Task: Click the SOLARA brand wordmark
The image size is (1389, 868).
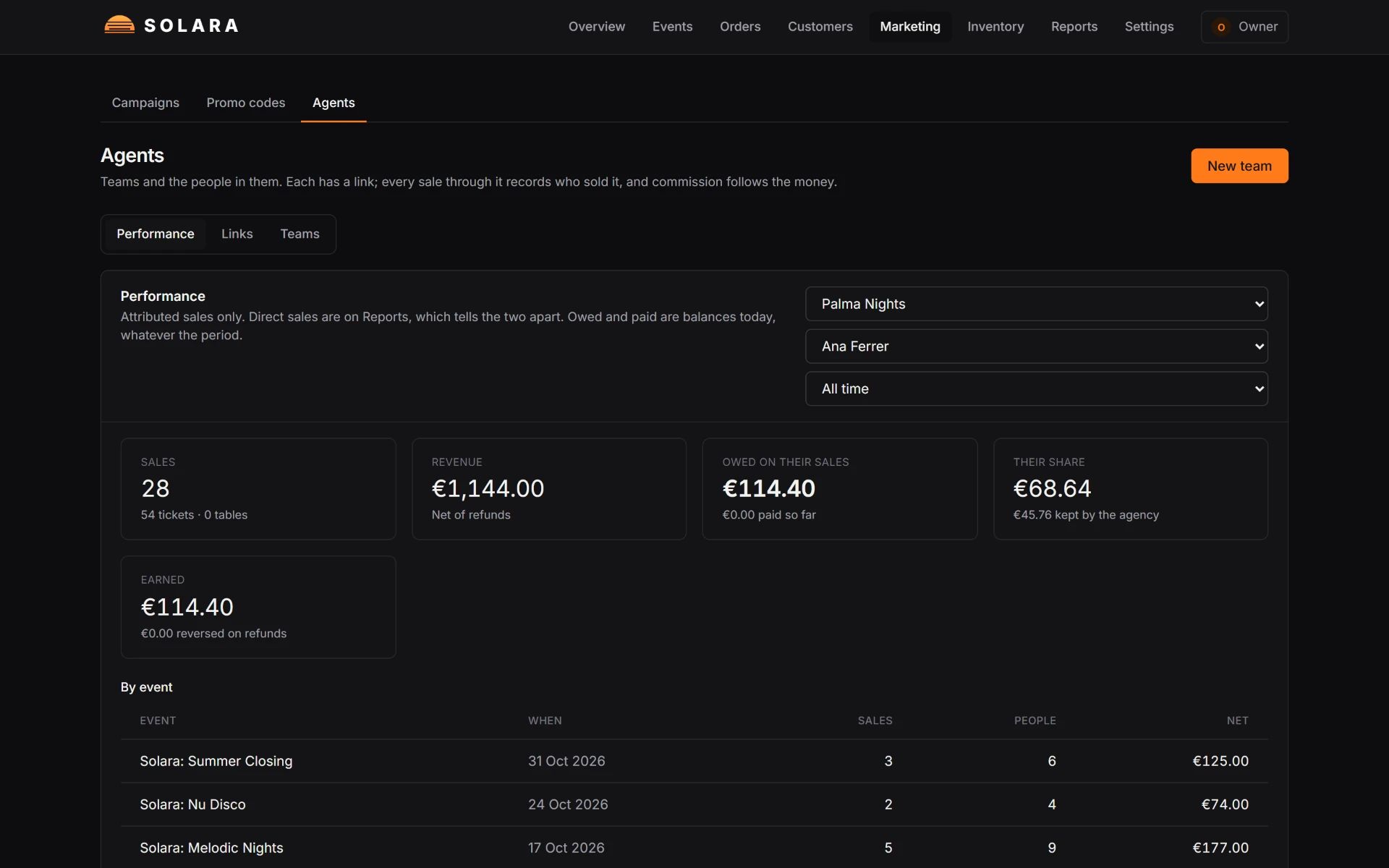Action: tap(192, 26)
